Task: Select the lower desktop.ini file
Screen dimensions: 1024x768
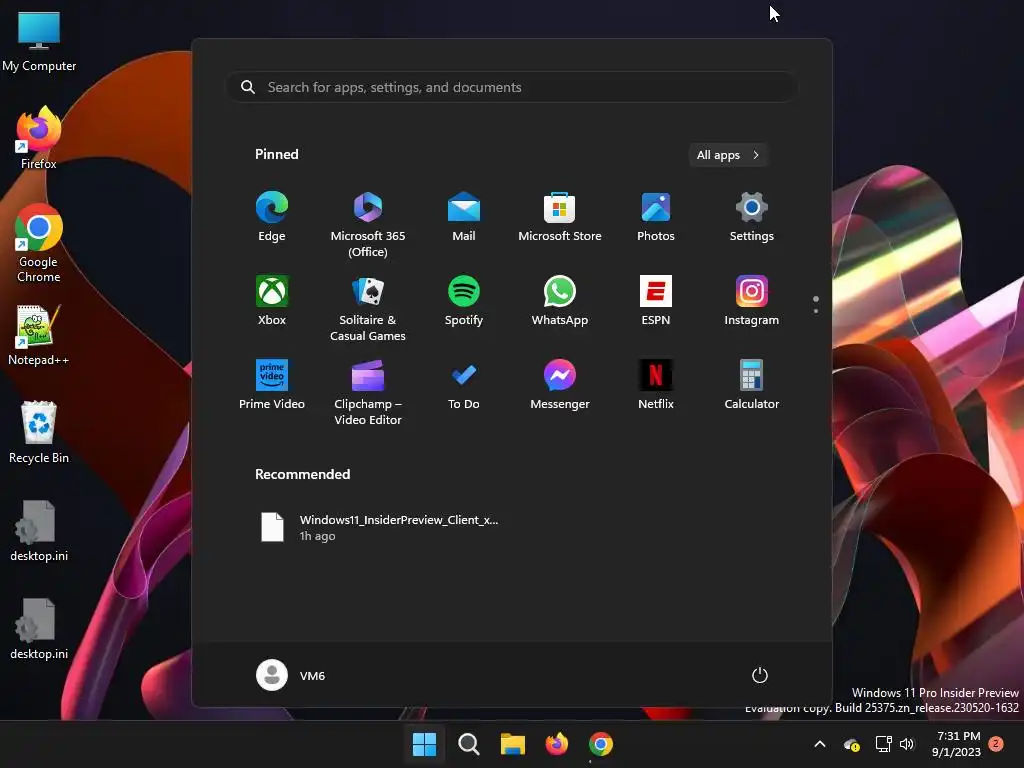Action: tap(39, 629)
